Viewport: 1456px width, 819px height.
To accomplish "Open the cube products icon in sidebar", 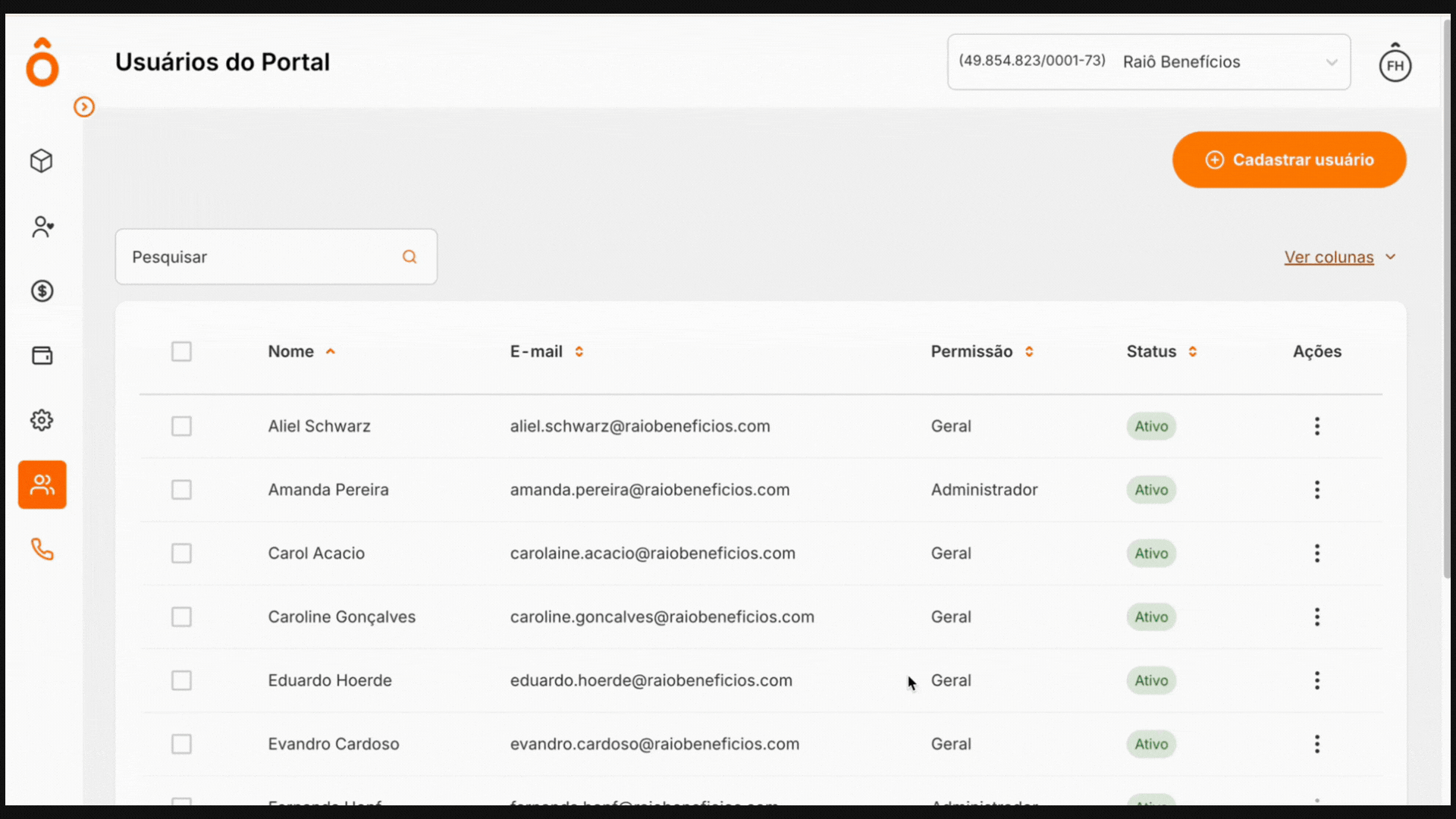I will (42, 161).
